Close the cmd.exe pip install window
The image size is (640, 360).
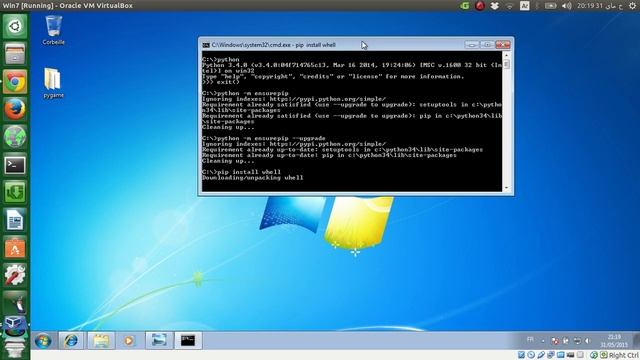[502, 44]
